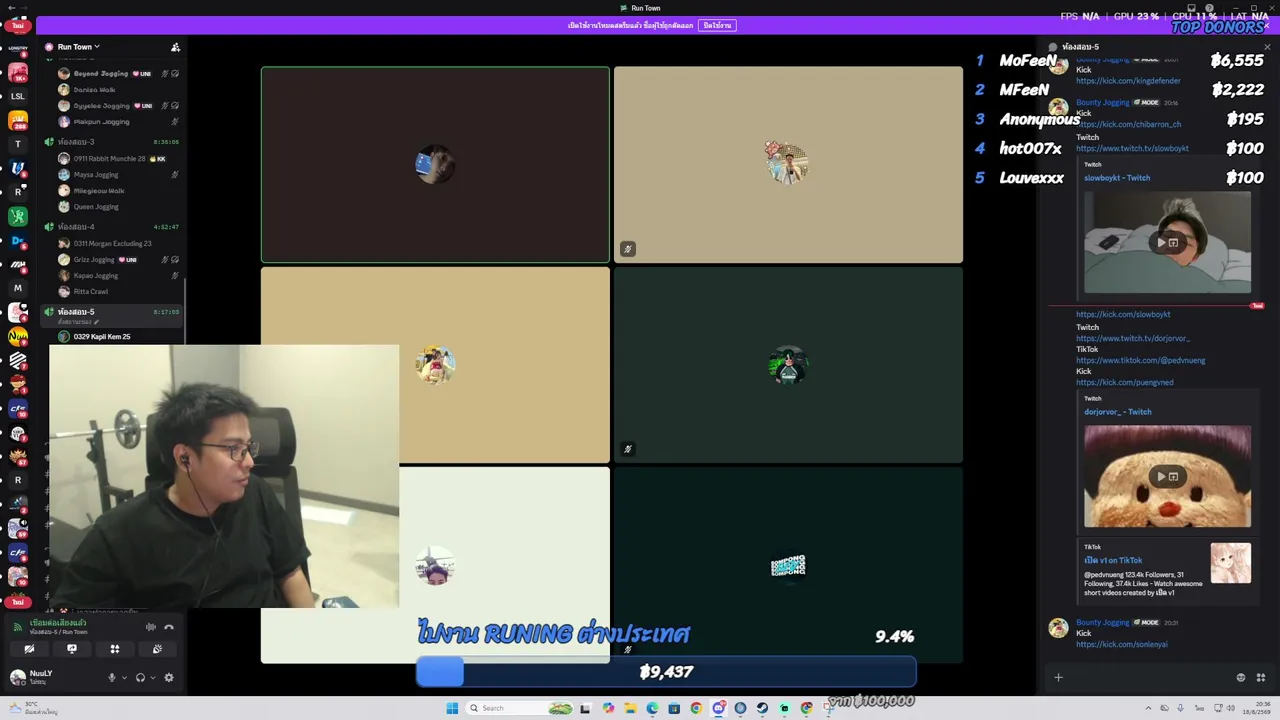
Task: Open the twitch.tv/dorjorvor_ link
Action: [1133, 339]
